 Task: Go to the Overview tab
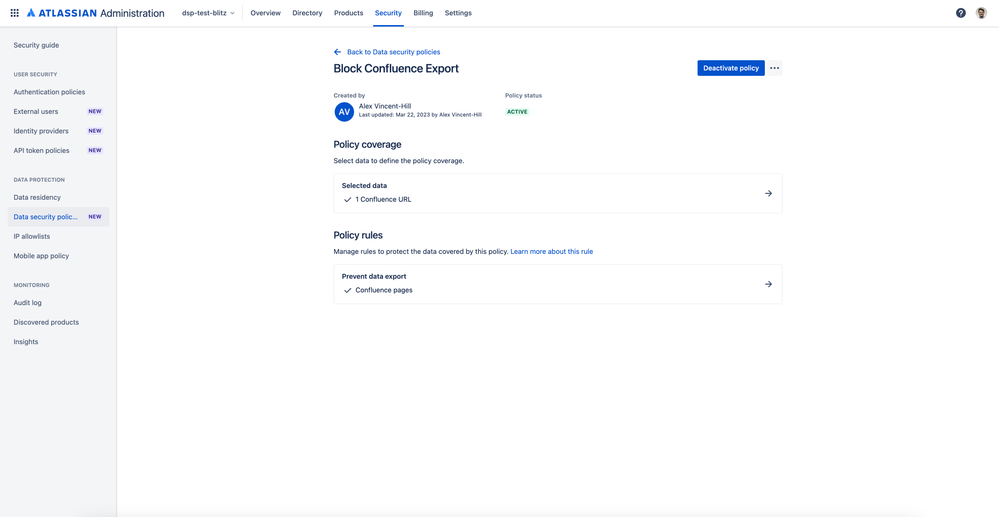coord(265,13)
